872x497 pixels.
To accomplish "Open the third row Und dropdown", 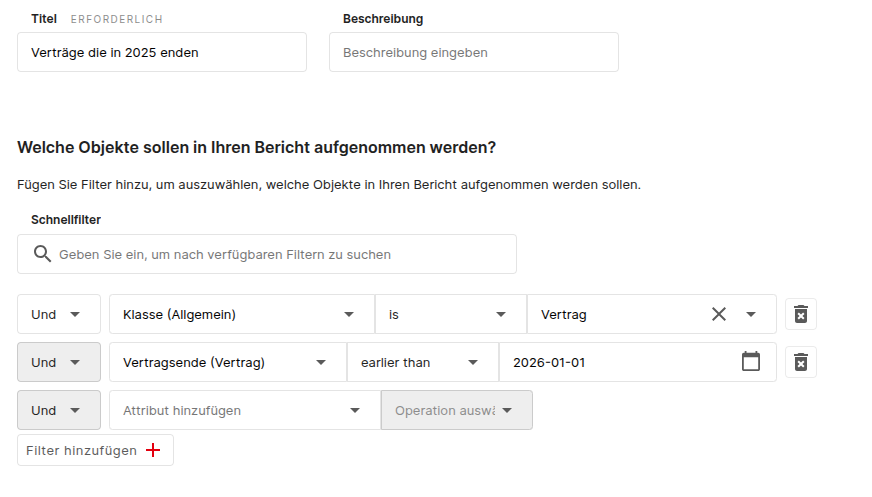I will [58, 410].
